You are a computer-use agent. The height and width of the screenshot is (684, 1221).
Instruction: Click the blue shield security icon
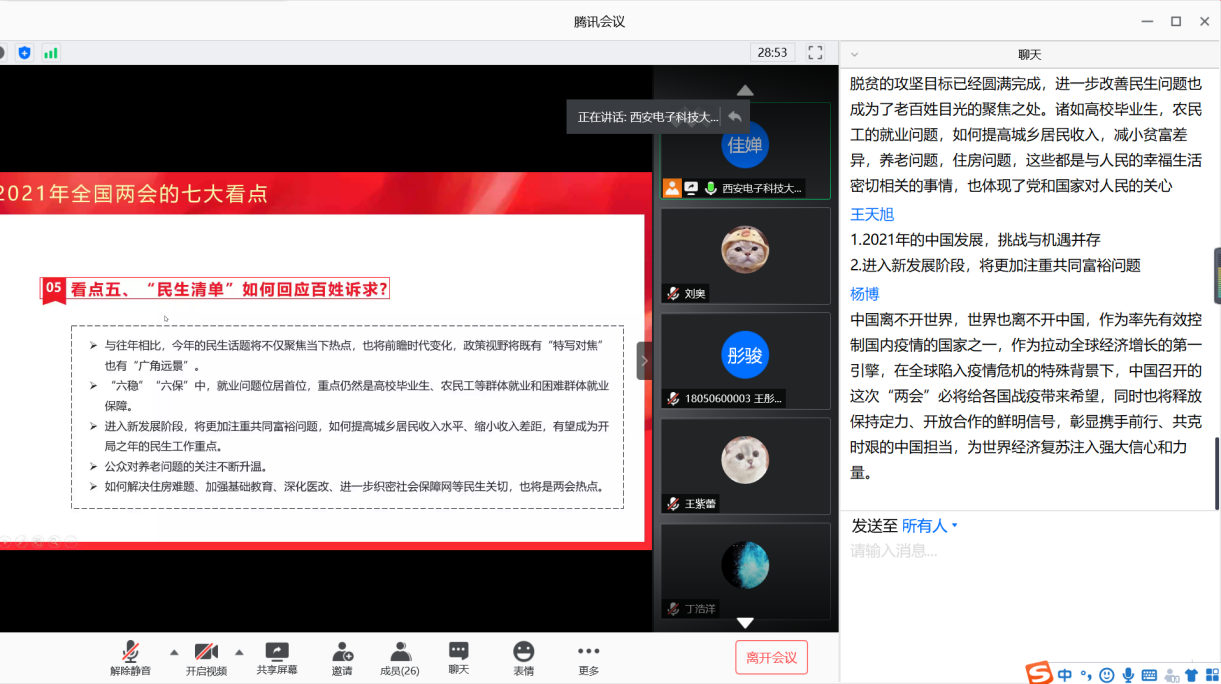(x=24, y=52)
